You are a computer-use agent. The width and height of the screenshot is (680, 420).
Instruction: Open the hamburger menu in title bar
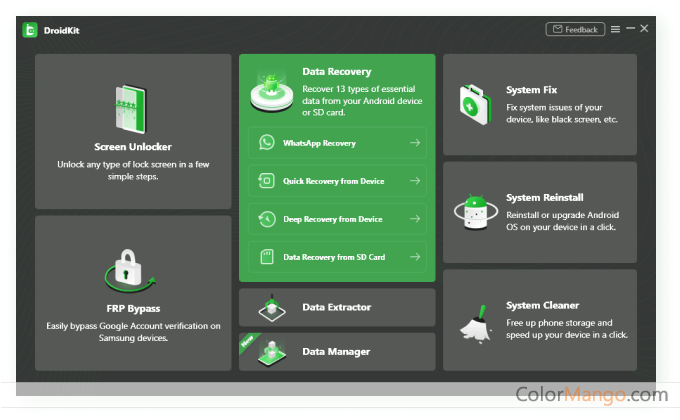coord(615,30)
